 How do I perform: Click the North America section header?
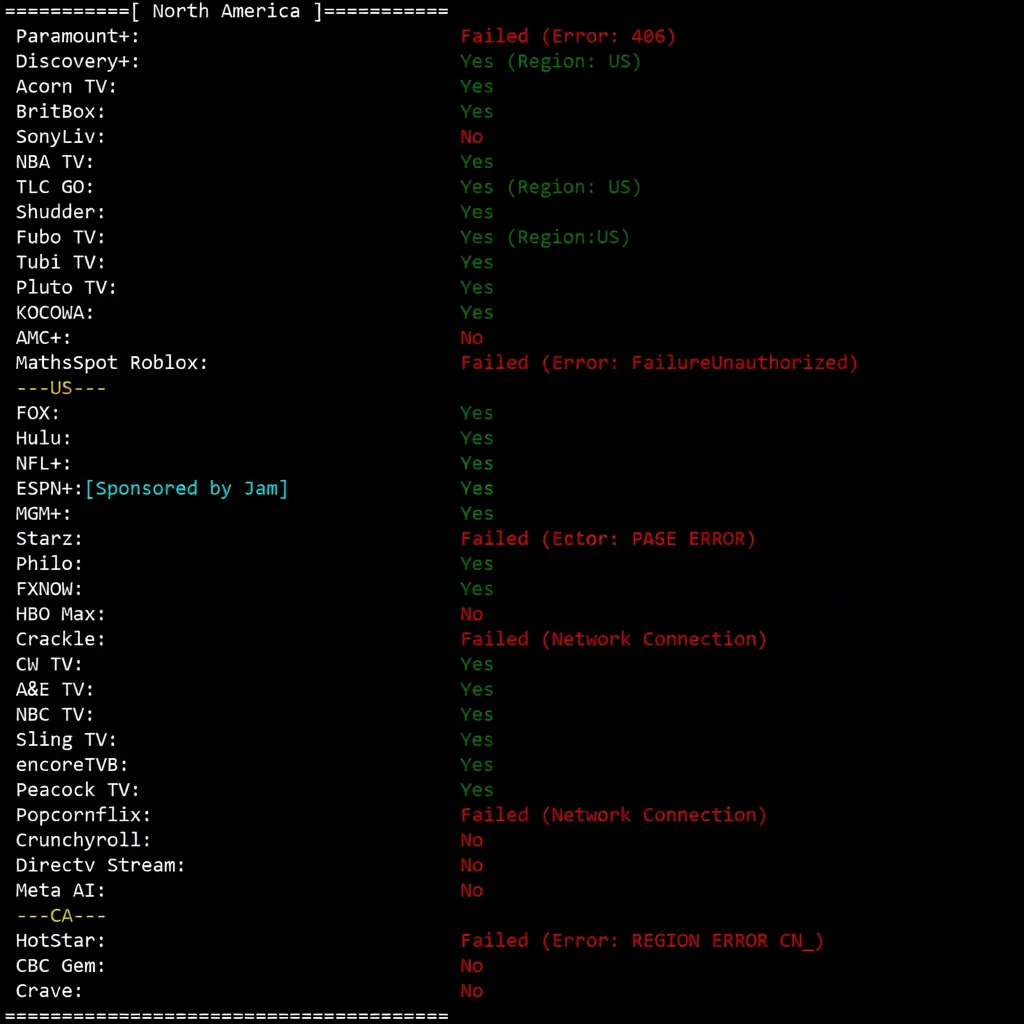coord(226,11)
